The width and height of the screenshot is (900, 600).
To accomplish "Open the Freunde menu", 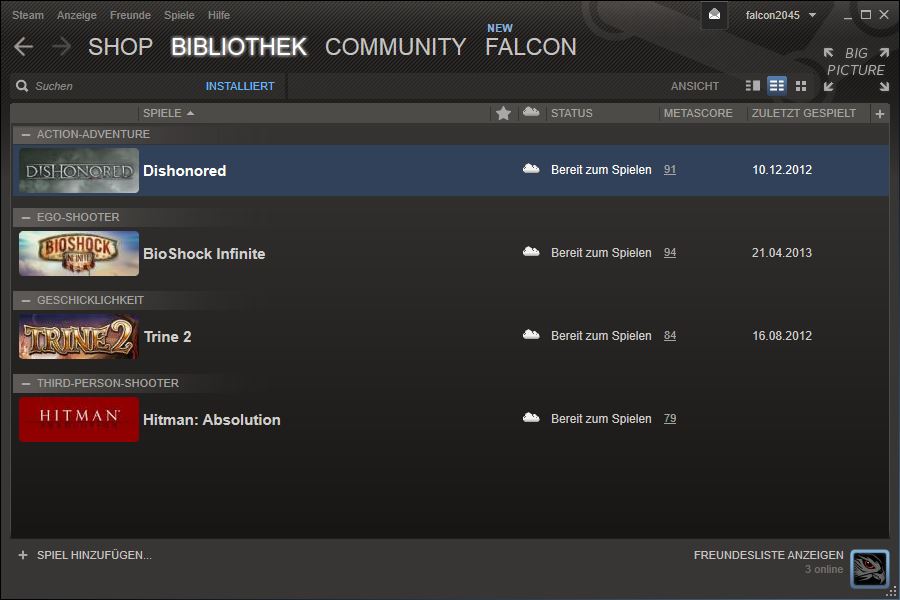I will pos(130,16).
